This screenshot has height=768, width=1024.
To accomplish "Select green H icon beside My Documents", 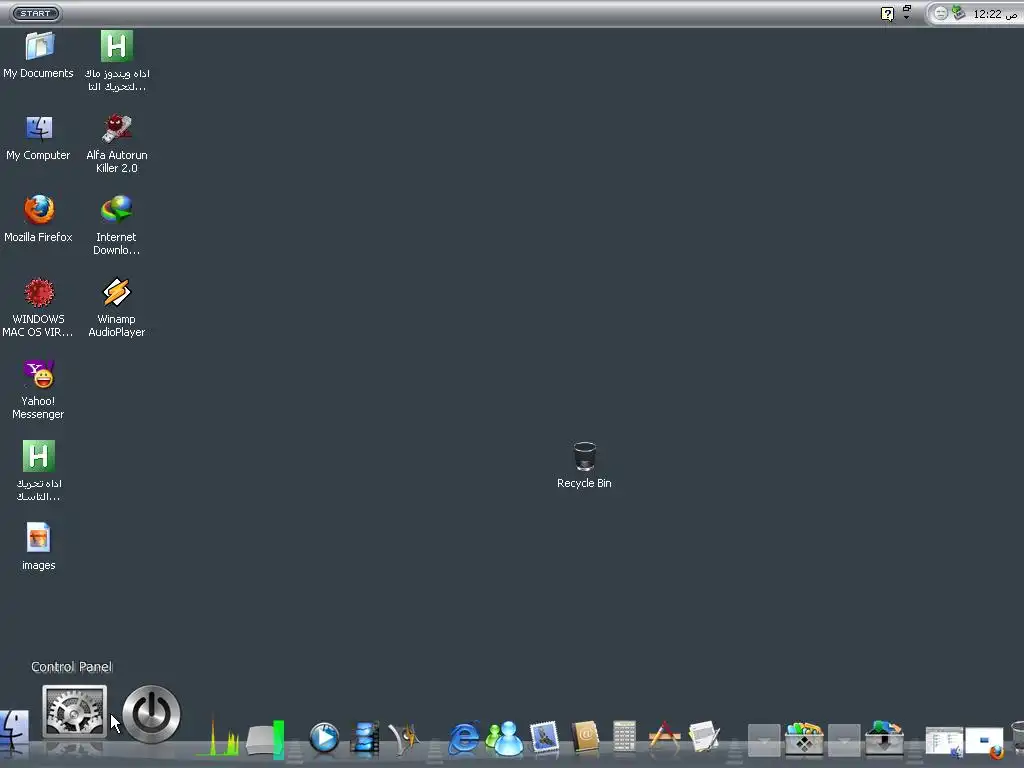I will pyautogui.click(x=117, y=46).
